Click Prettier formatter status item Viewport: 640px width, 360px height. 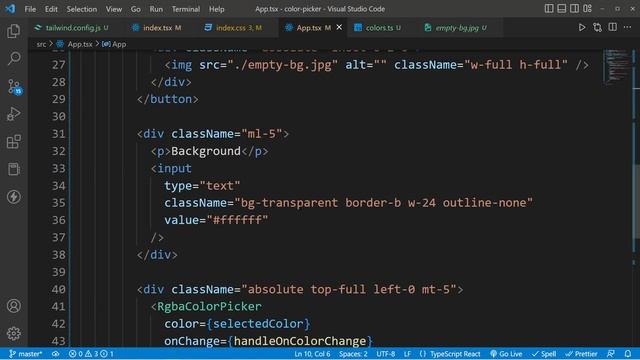click(x=581, y=353)
